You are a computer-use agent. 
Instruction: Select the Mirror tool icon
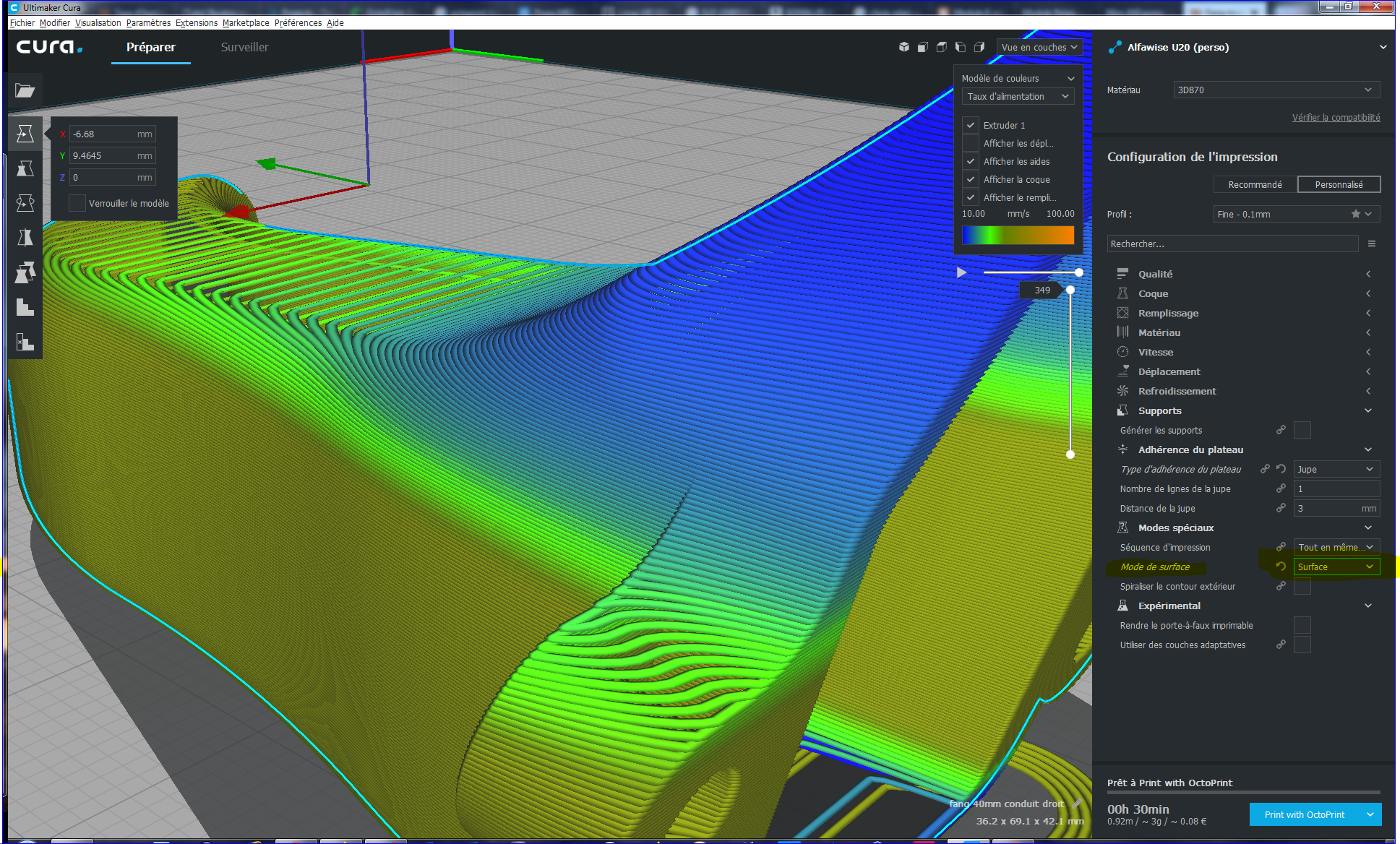(25, 238)
